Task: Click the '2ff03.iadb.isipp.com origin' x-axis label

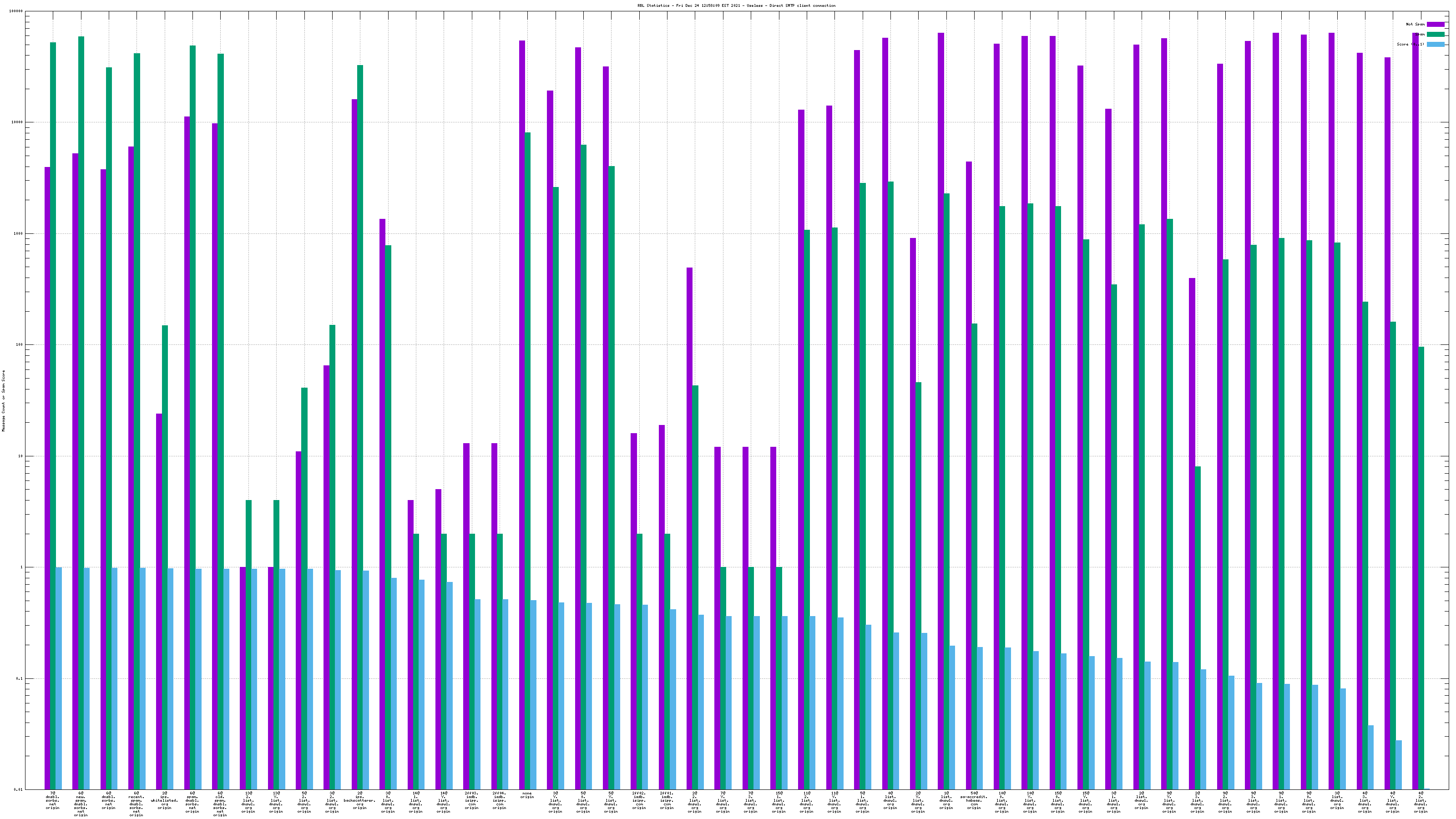Action: click(471, 800)
